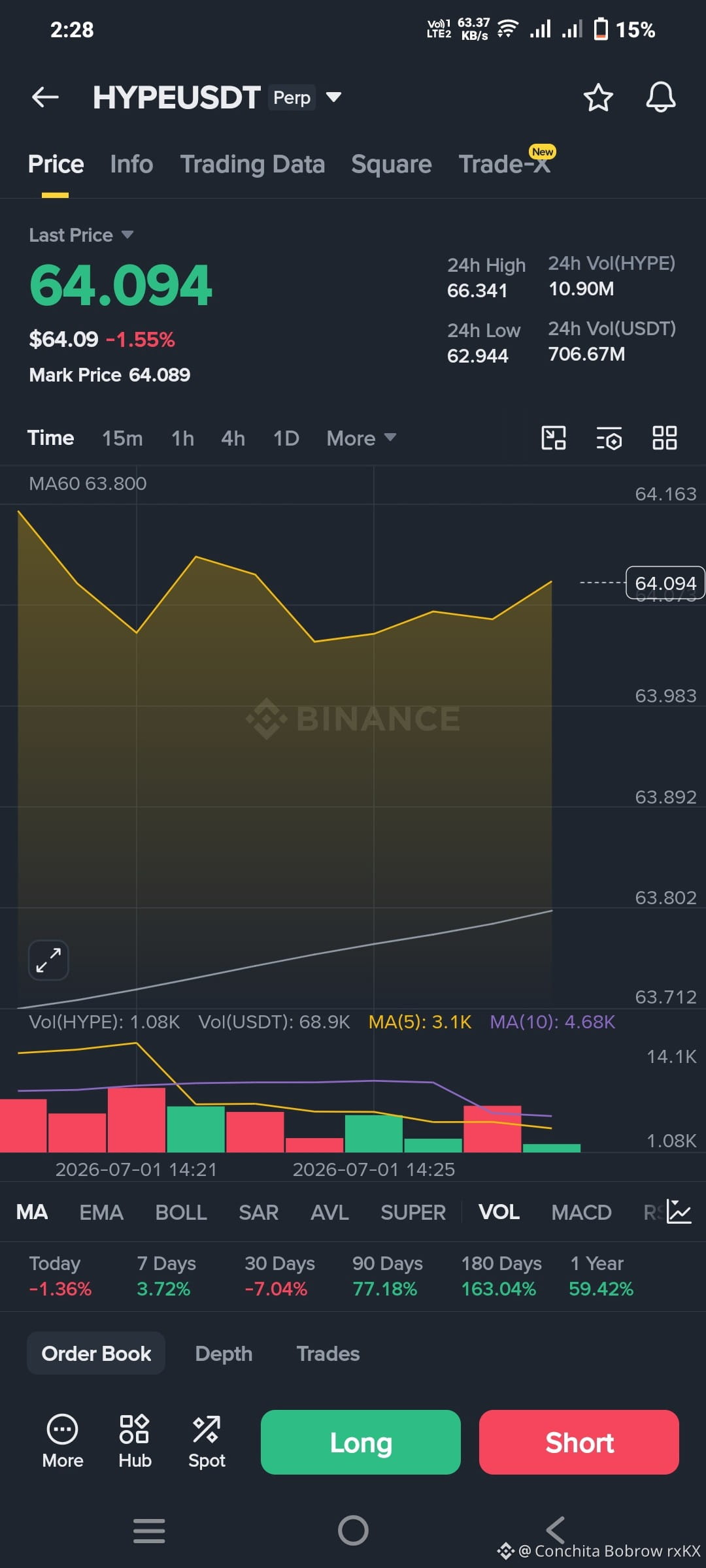The height and width of the screenshot is (1568, 706).
Task: Toggle the EMA indicator
Action: [x=101, y=1212]
